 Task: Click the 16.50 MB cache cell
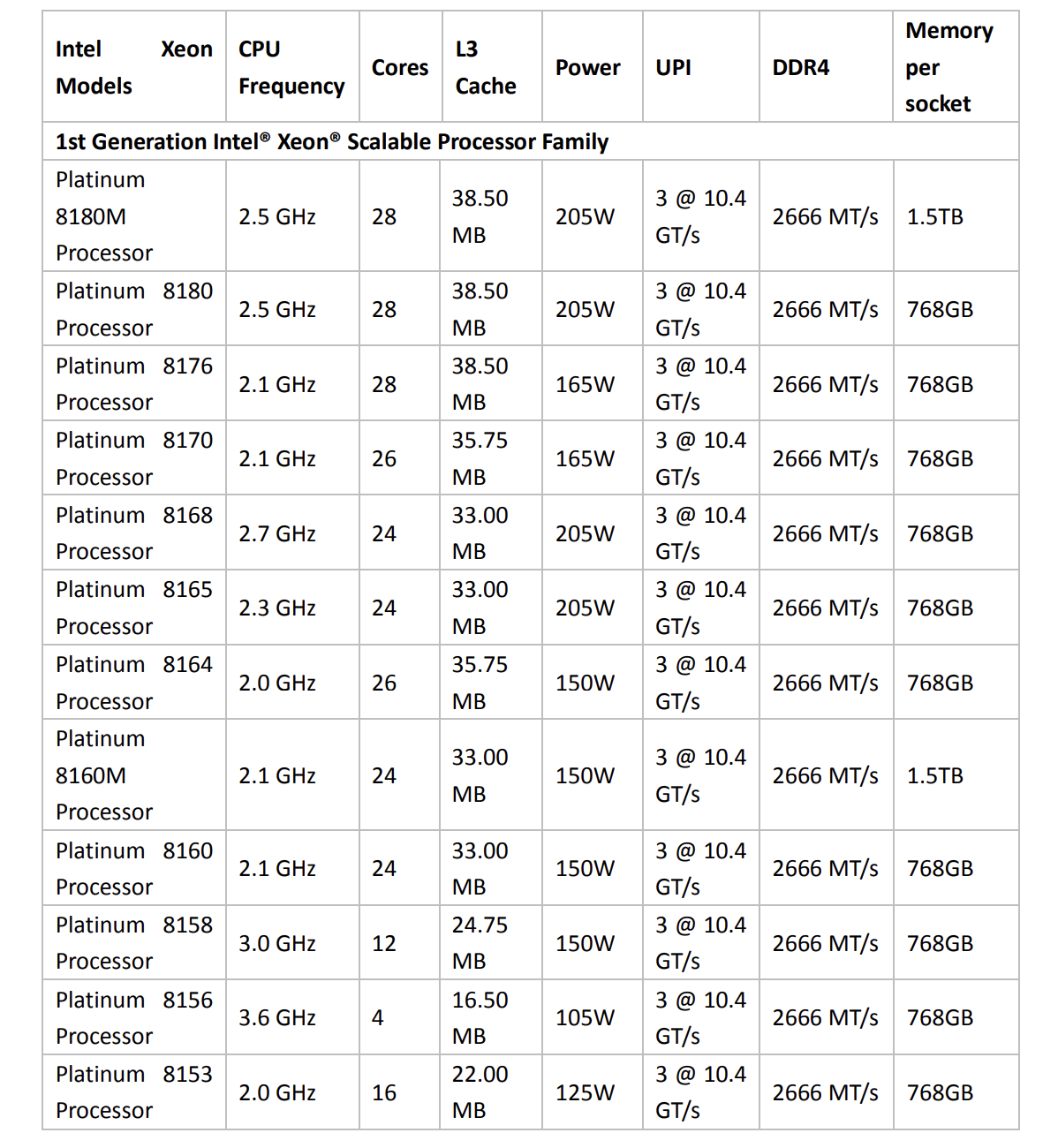480,1018
